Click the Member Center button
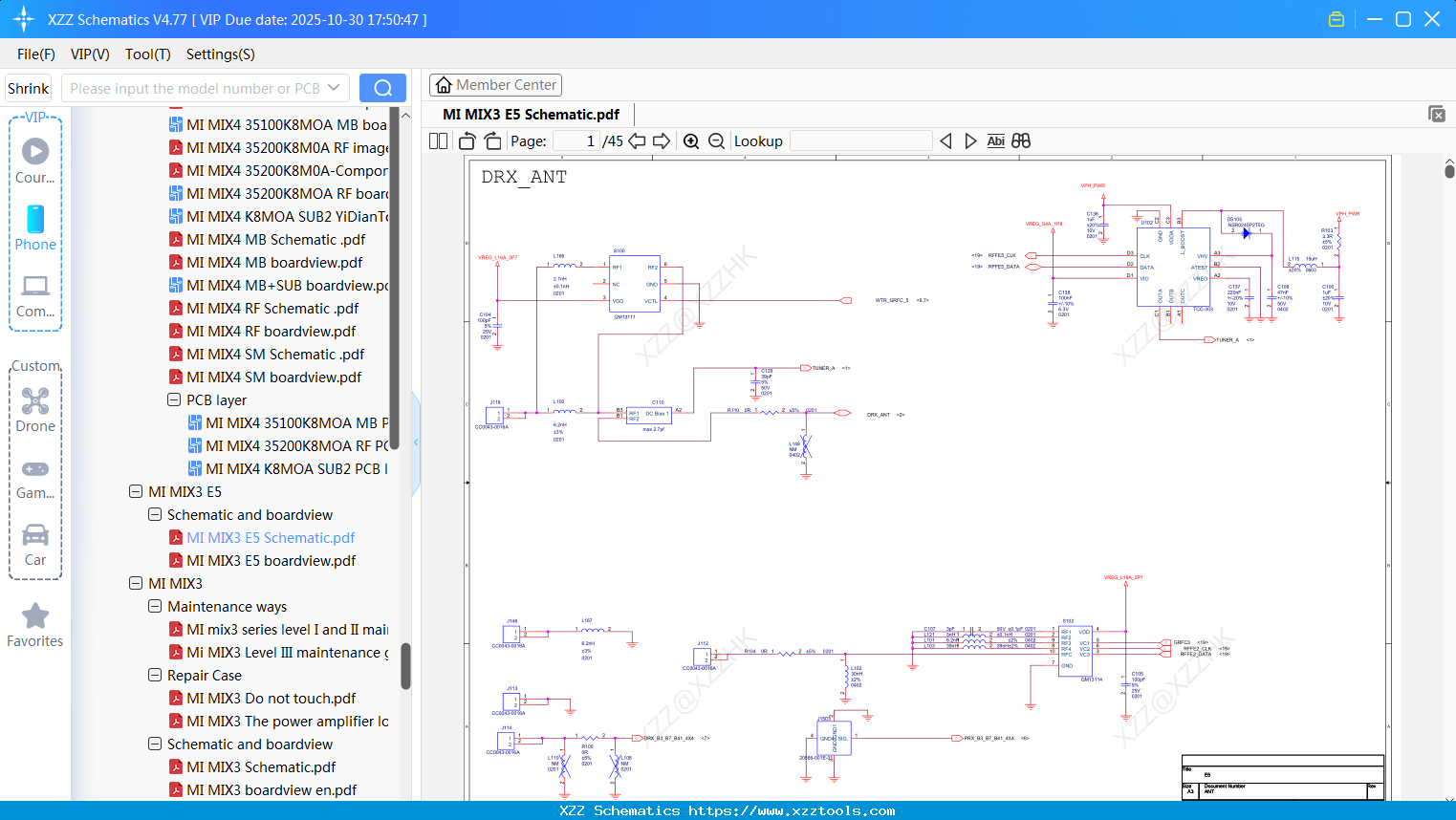Screen dimensions: 1456x820 [x=495, y=85]
